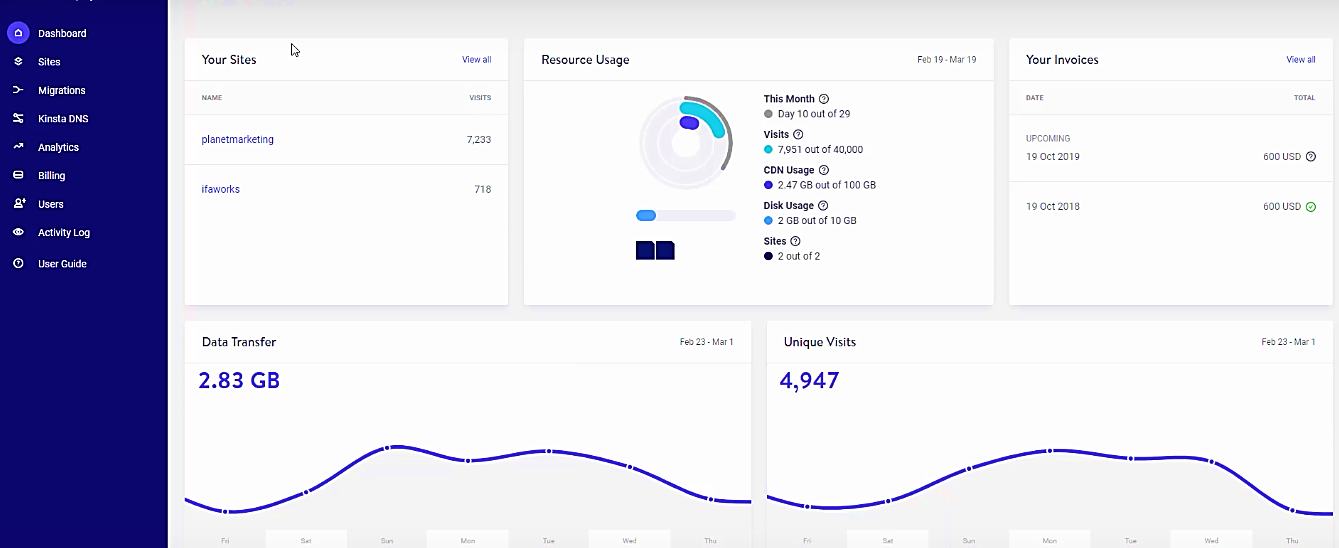This screenshot has height=548, width=1339.
Task: Click the upcoming 19 Oct 2019 invoice date
Action: click(x=1053, y=157)
